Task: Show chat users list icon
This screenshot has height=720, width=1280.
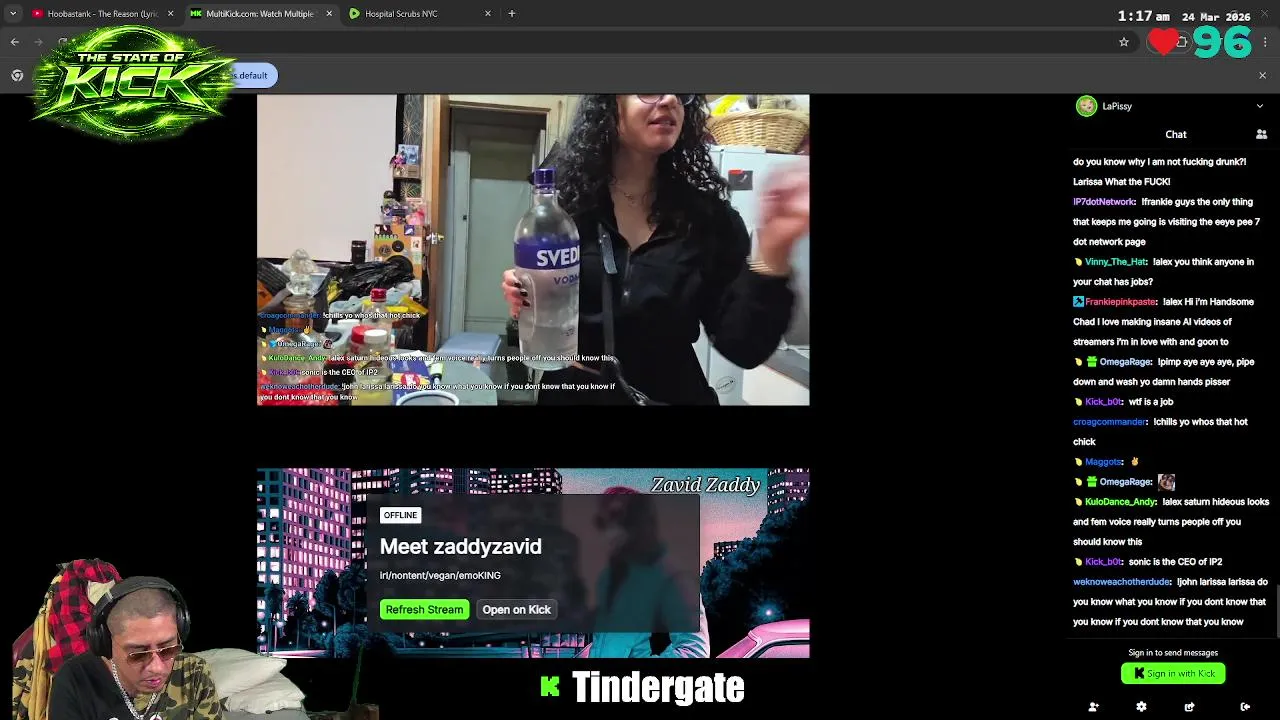Action: point(1261,134)
